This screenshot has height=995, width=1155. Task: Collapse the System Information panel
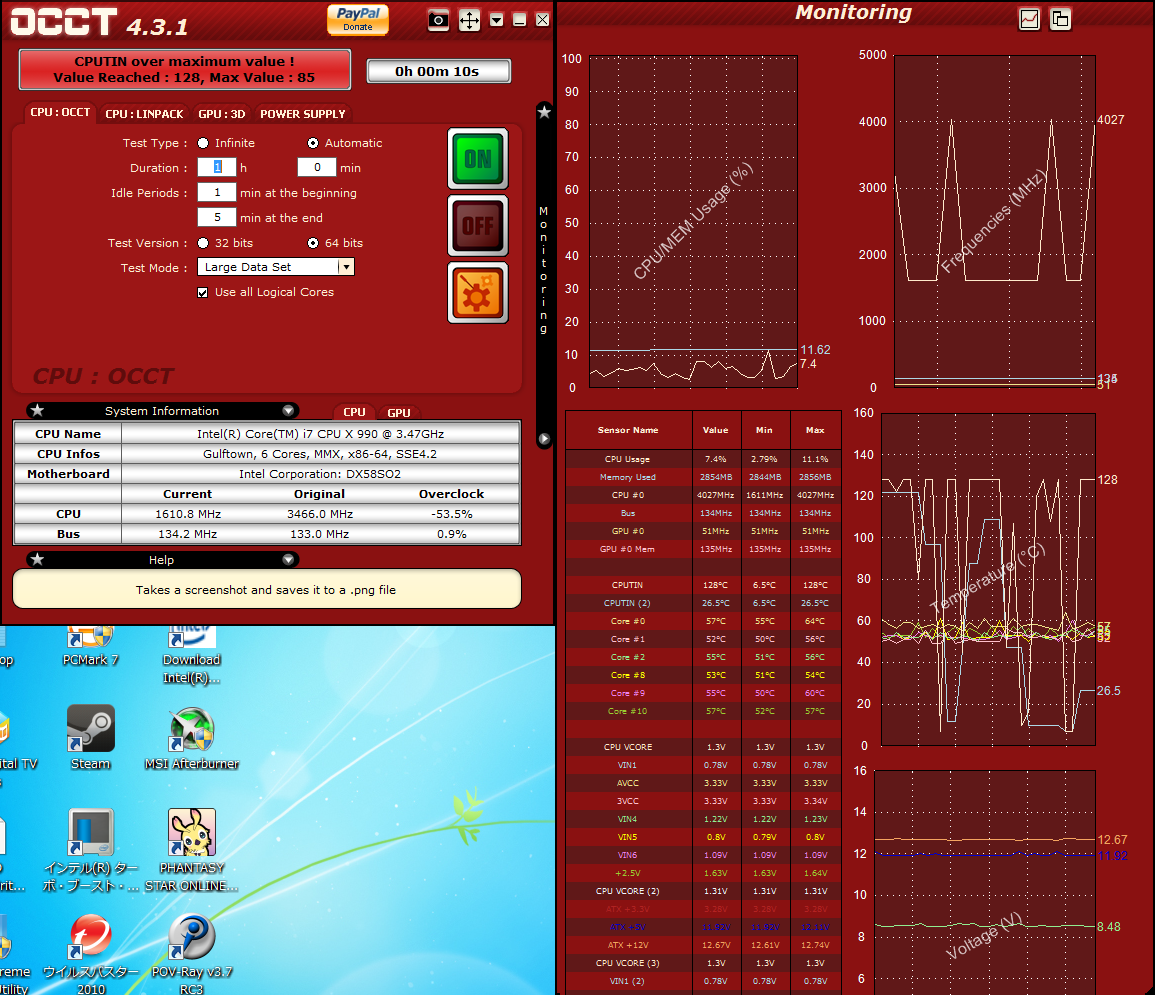coord(288,410)
